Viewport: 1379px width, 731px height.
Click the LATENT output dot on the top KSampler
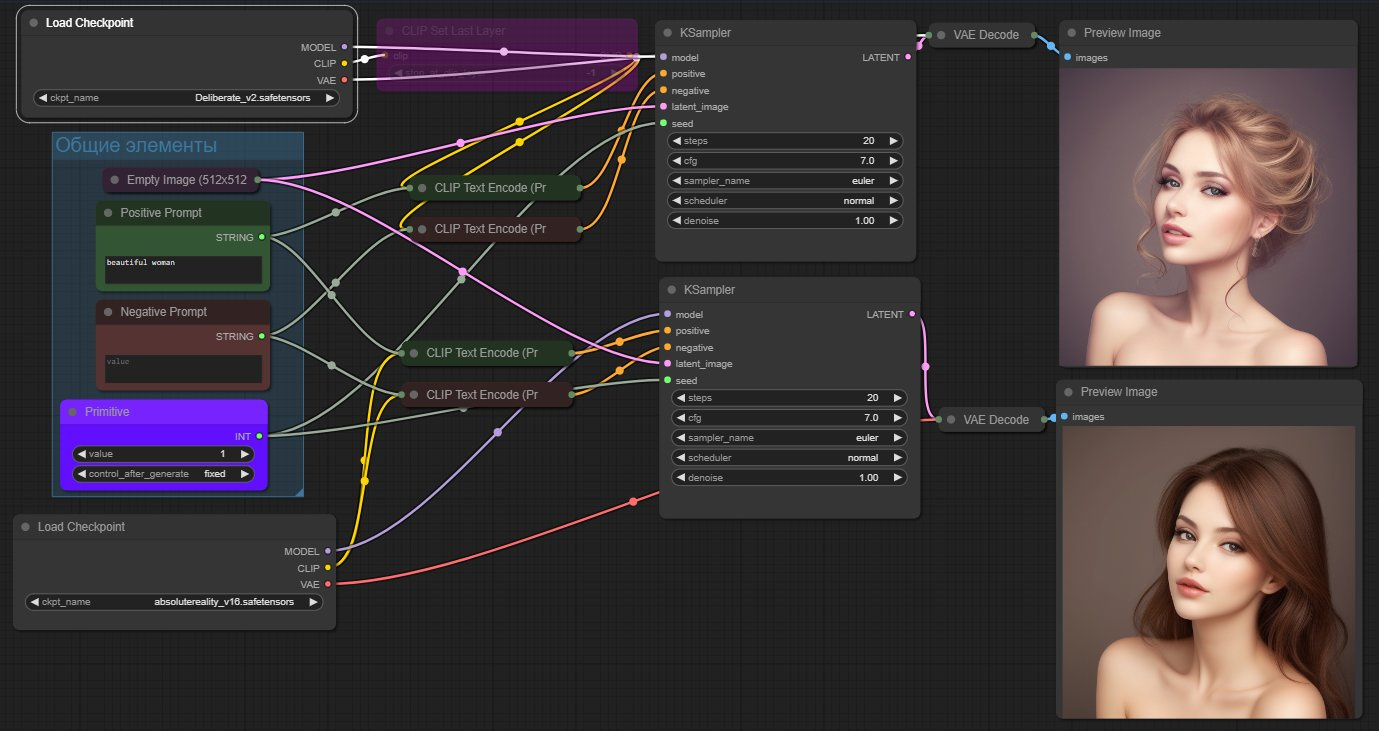click(x=908, y=57)
